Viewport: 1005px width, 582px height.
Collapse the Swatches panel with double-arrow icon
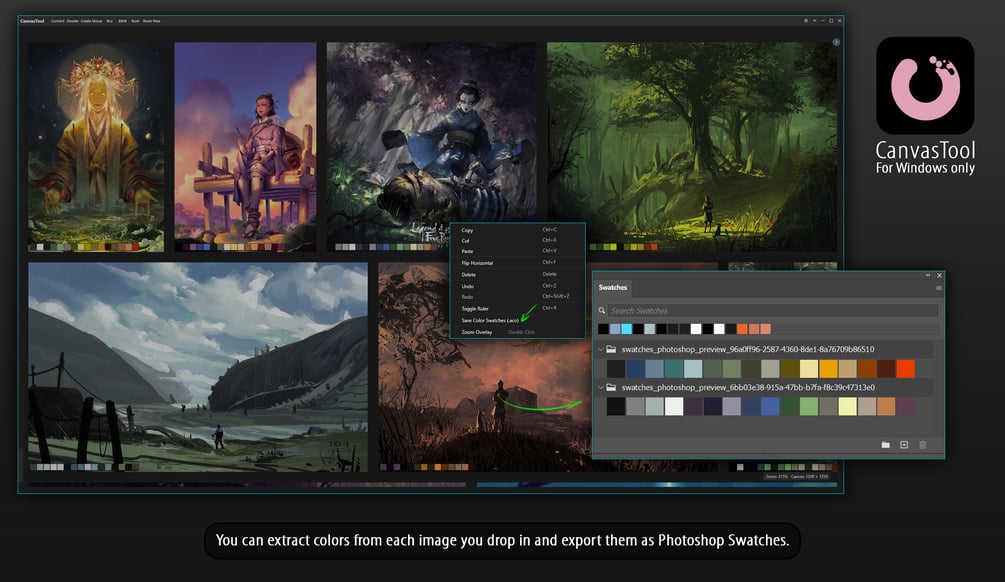927,275
